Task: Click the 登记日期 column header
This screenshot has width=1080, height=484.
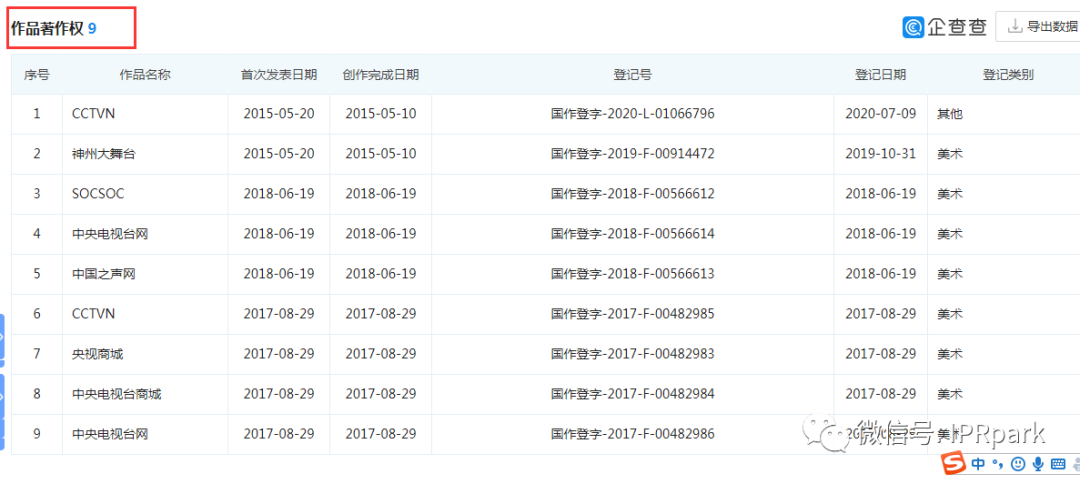Action: click(880, 74)
